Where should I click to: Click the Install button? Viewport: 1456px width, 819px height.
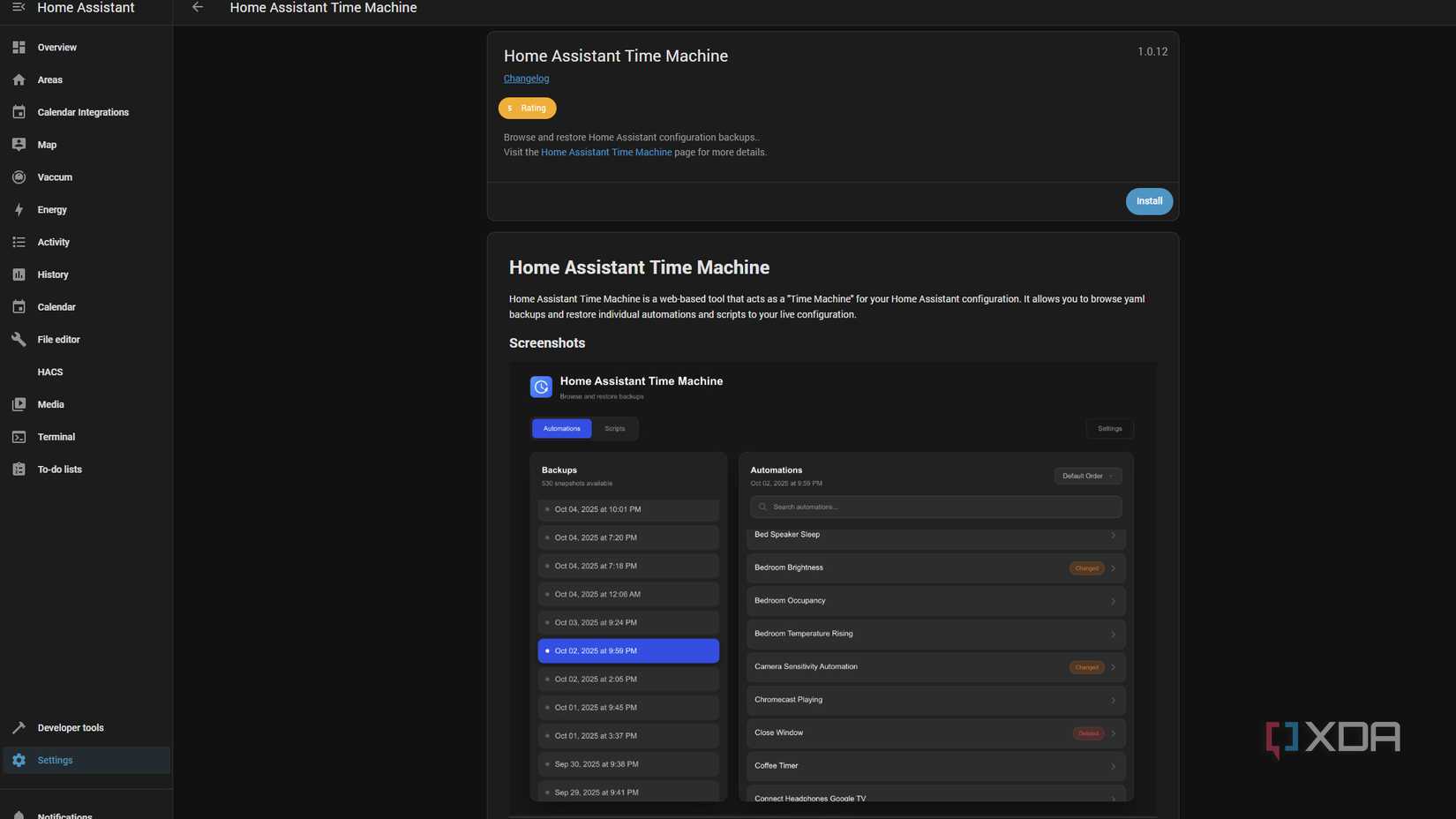click(1148, 201)
